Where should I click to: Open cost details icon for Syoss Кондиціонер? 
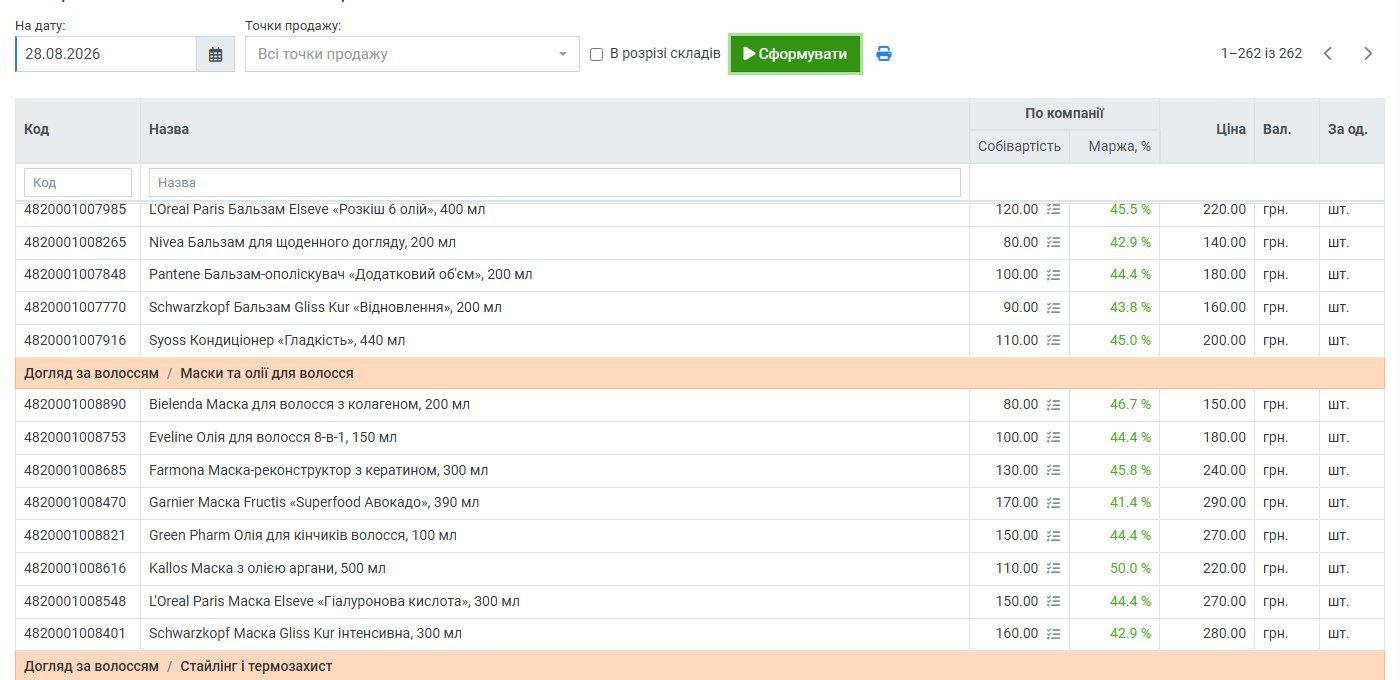click(1053, 341)
